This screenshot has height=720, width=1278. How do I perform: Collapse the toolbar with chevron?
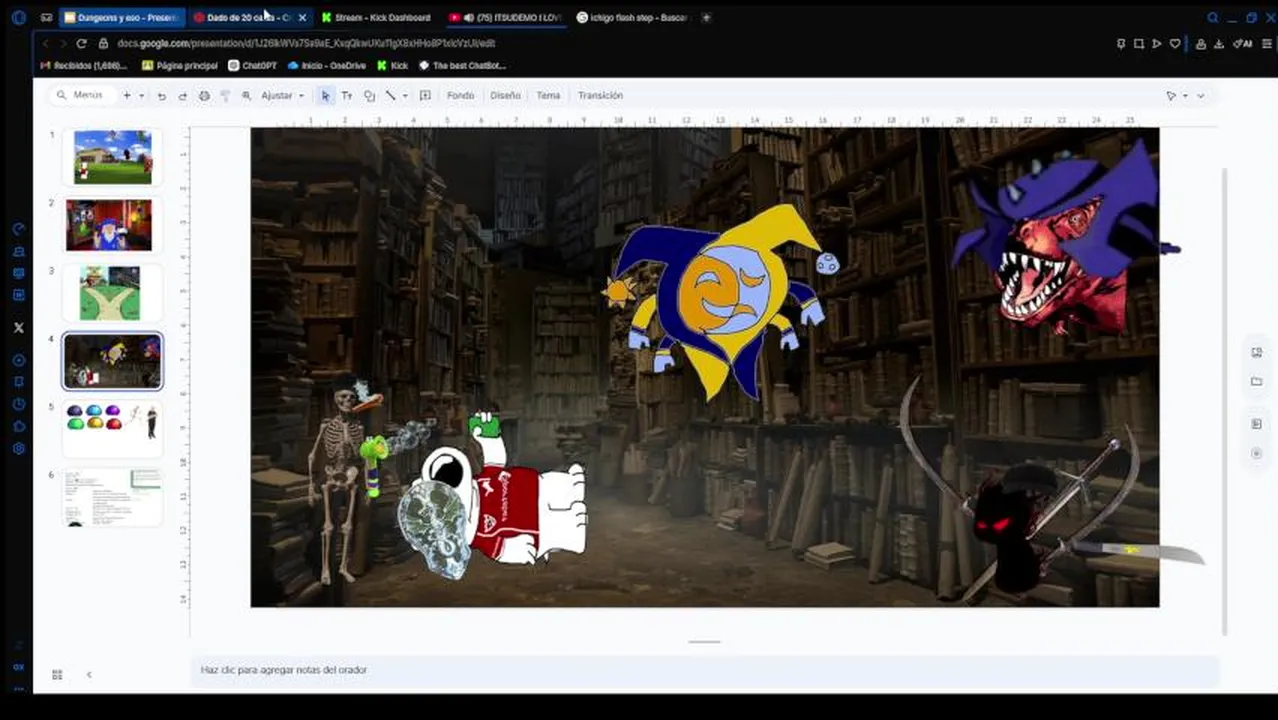[x=1201, y=96]
